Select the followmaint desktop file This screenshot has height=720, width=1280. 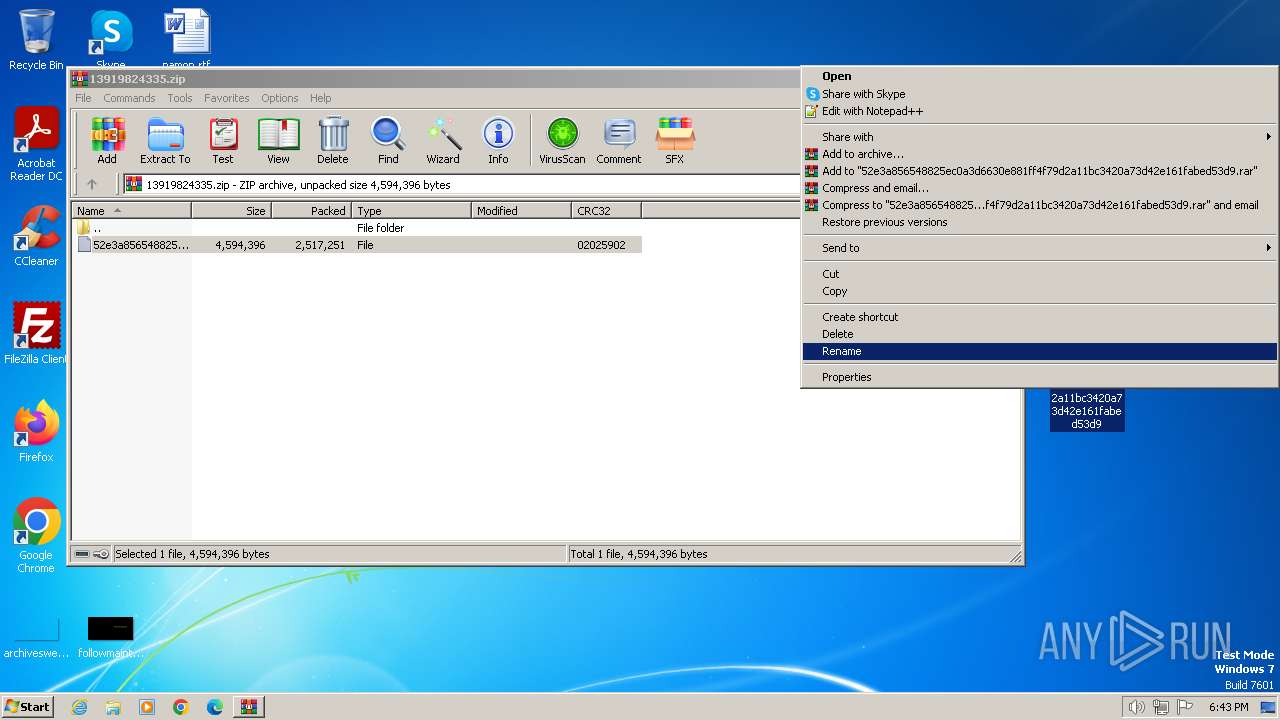tap(110, 636)
